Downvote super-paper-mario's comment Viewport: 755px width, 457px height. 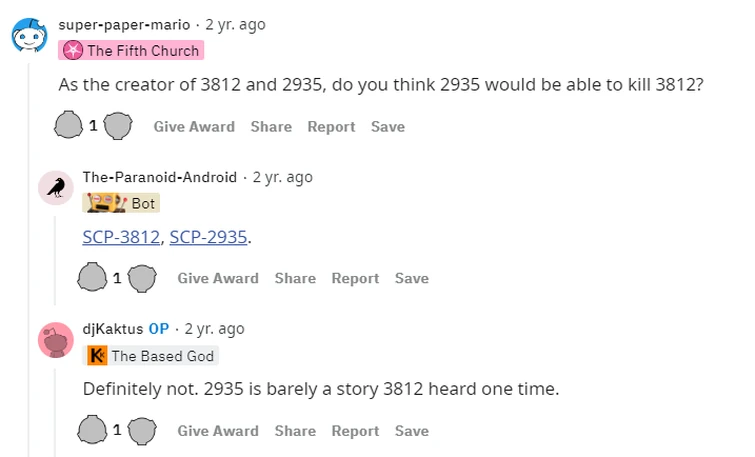(118, 126)
